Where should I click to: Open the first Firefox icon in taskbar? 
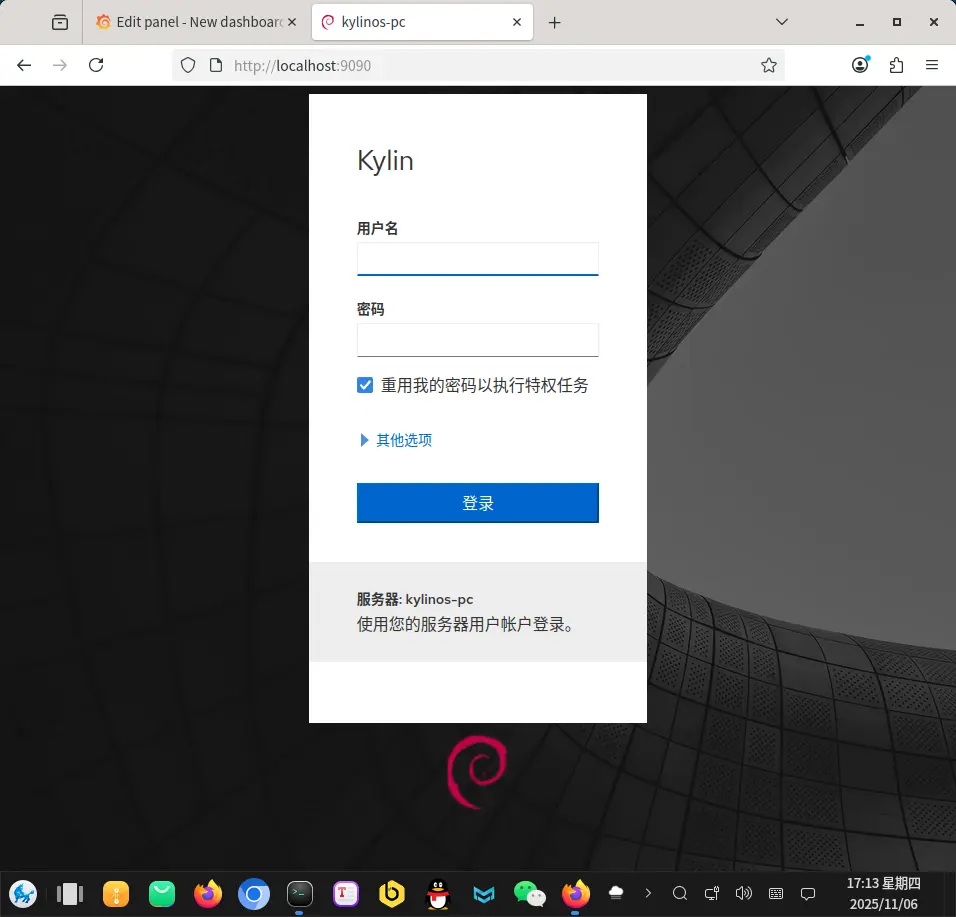pos(208,894)
